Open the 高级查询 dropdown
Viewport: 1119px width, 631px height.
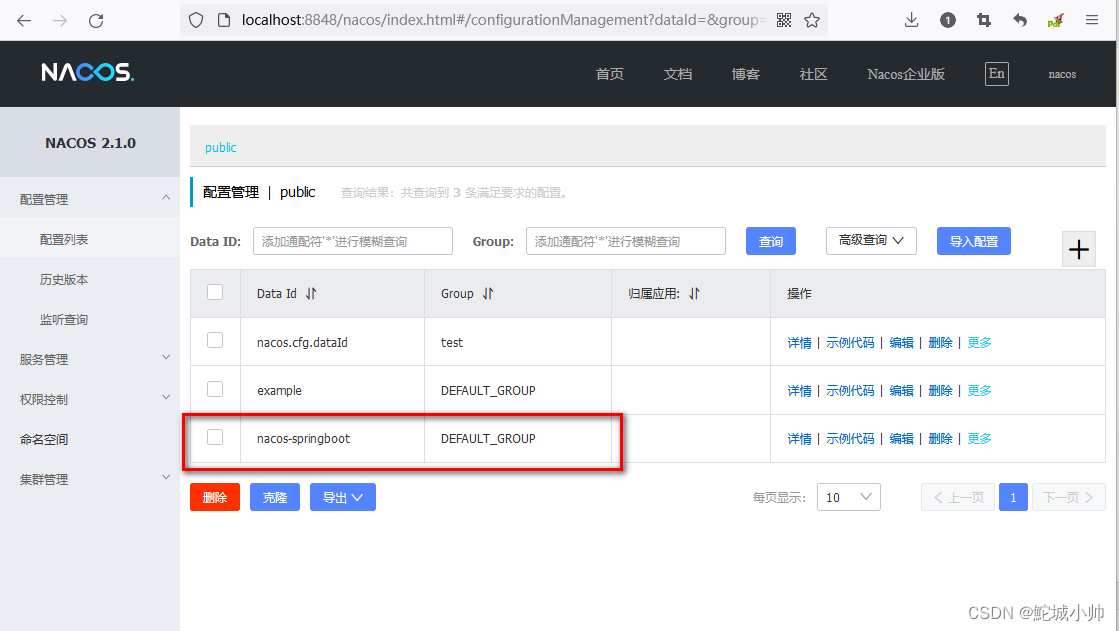click(870, 240)
